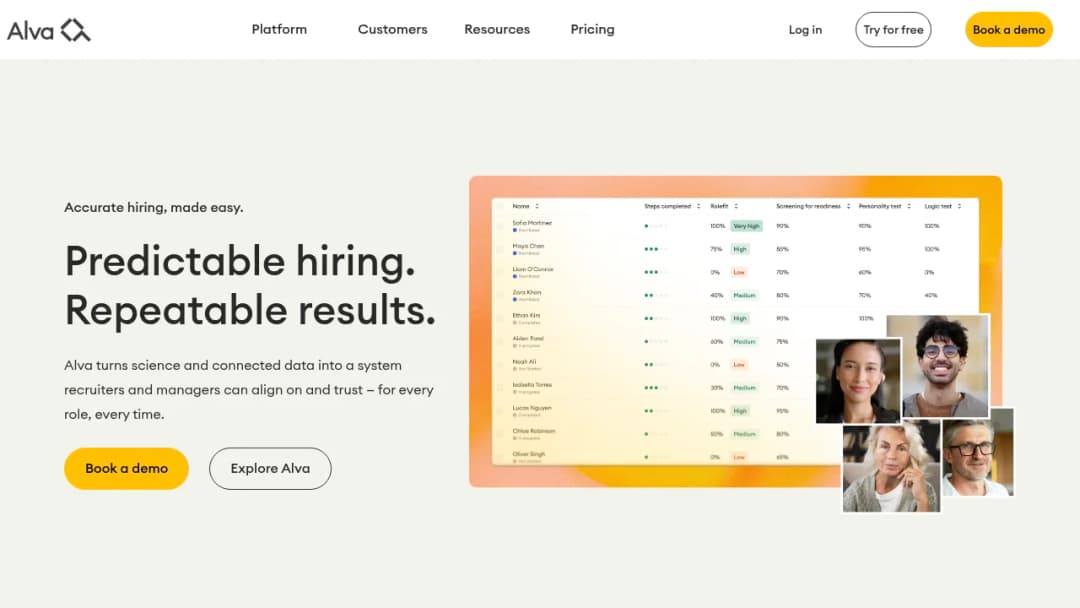The image size is (1080, 608).
Task: Sort by the Personality test column arrows
Action: coord(909,206)
